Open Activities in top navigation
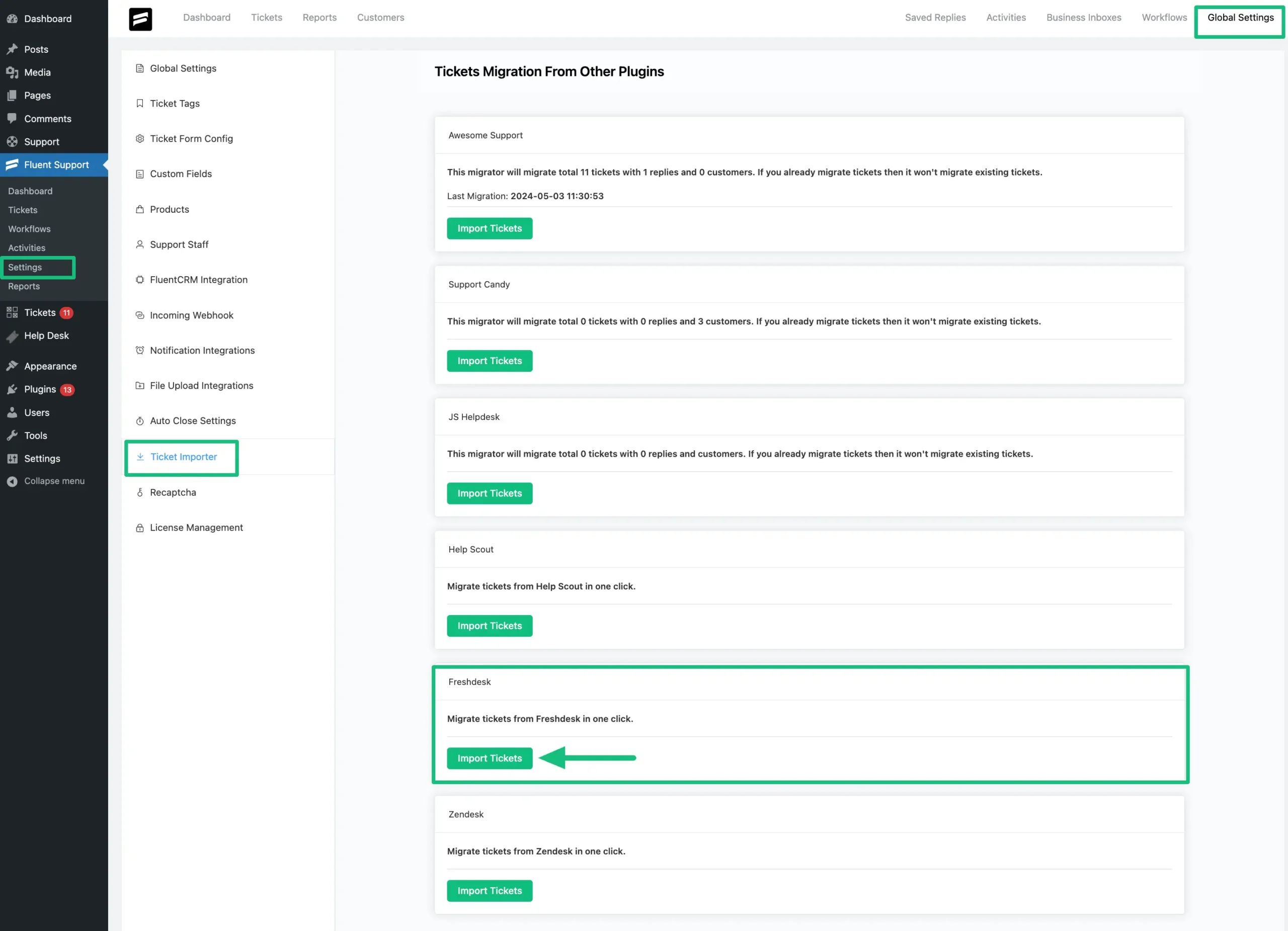Screen dimensions: 1288x931 click(1006, 18)
